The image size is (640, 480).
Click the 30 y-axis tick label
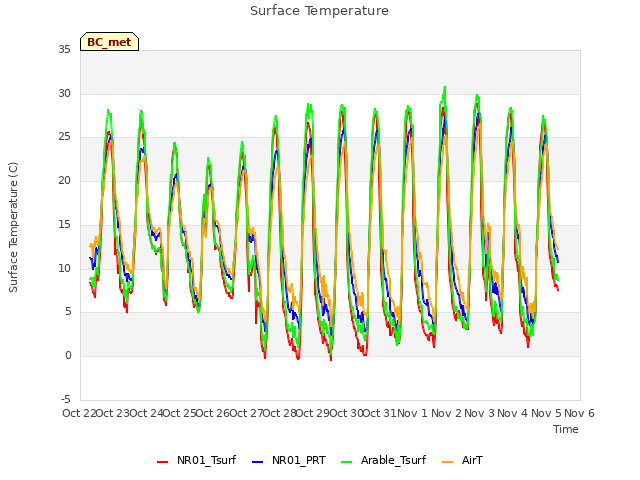click(x=64, y=93)
